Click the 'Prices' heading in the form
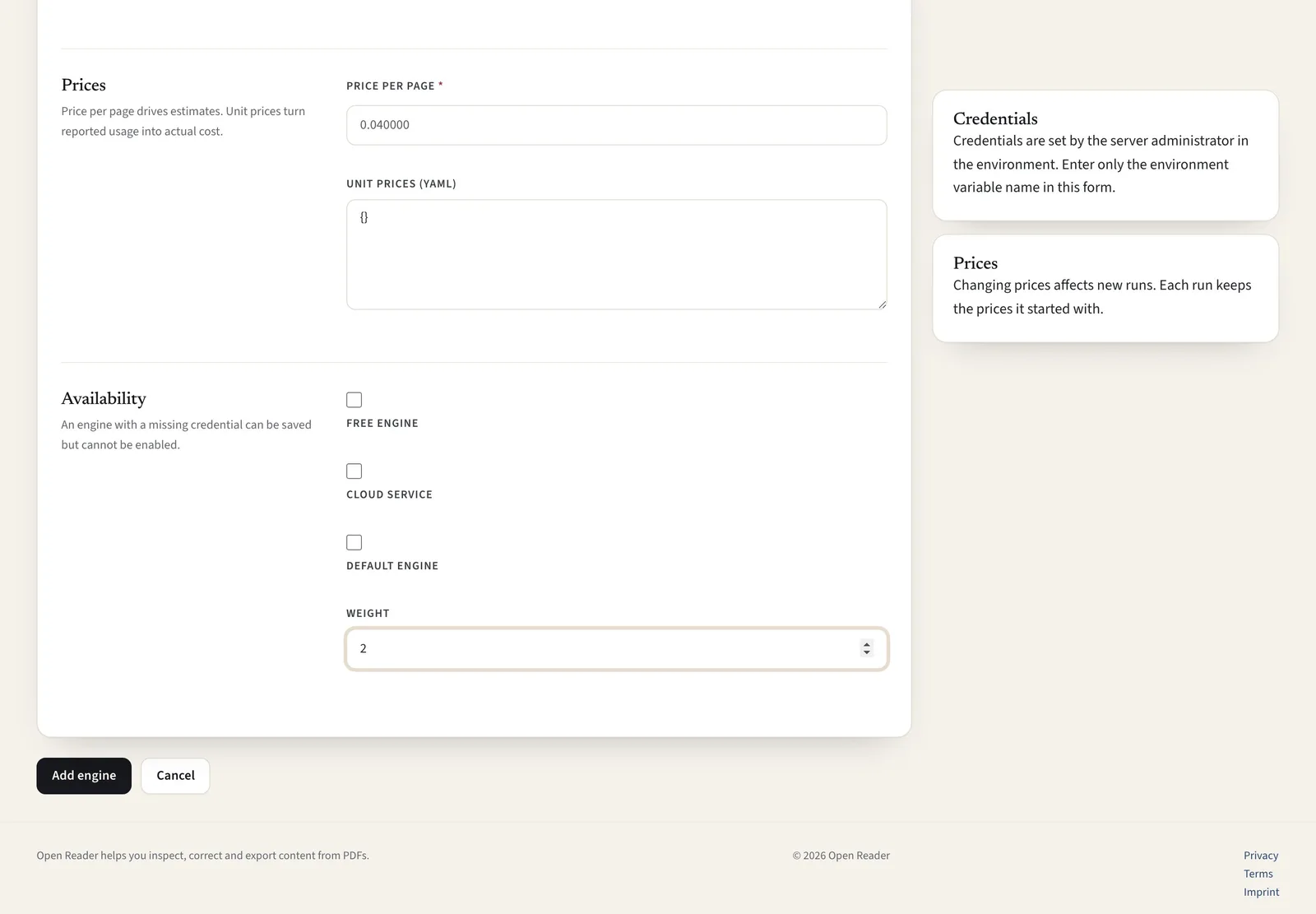The width and height of the screenshot is (1316, 914). pos(83,85)
